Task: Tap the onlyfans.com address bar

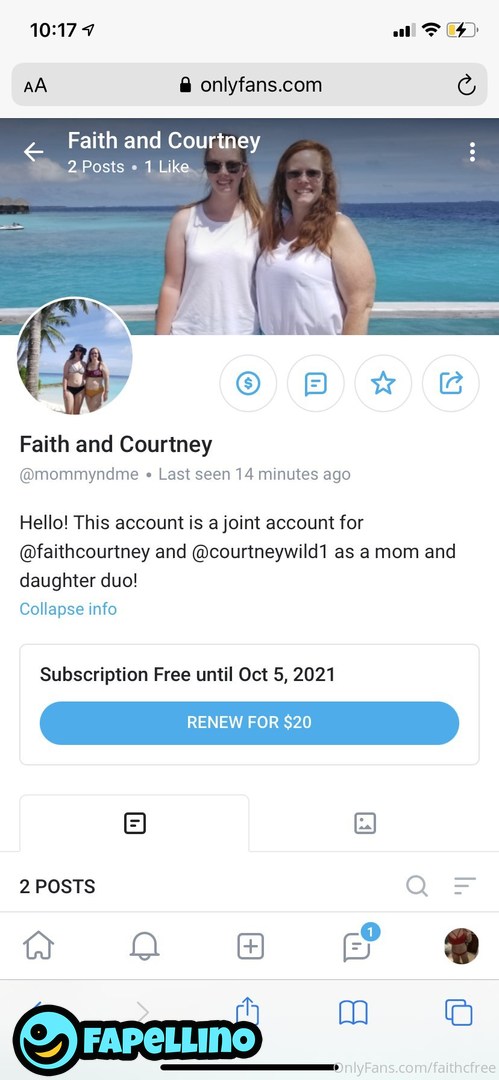Action: point(250,85)
